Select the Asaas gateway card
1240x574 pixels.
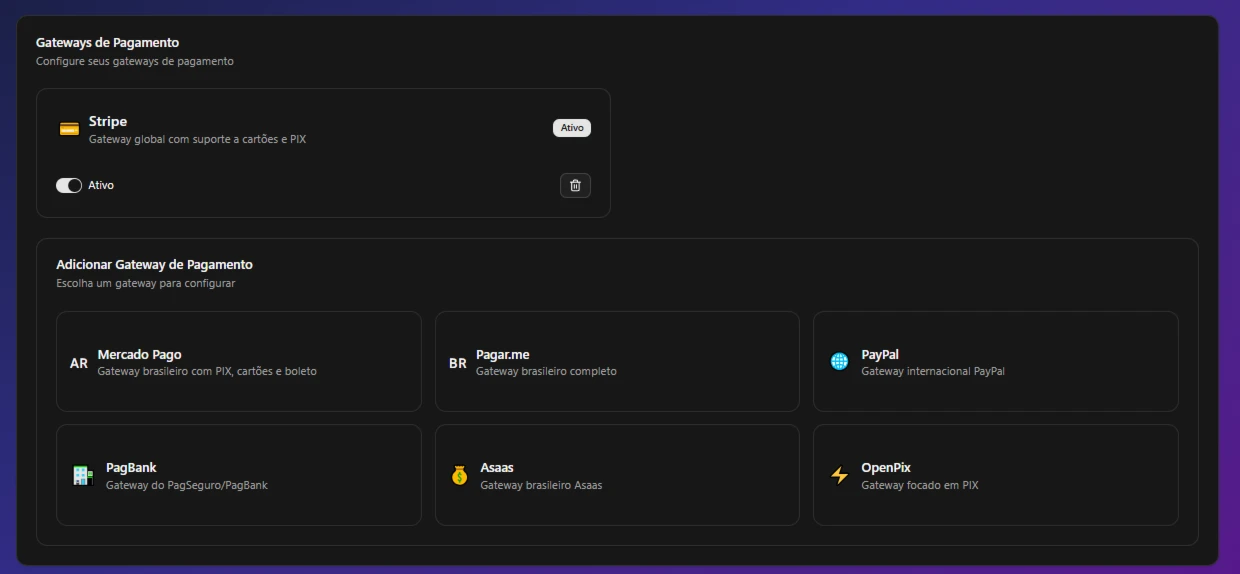tap(617, 475)
